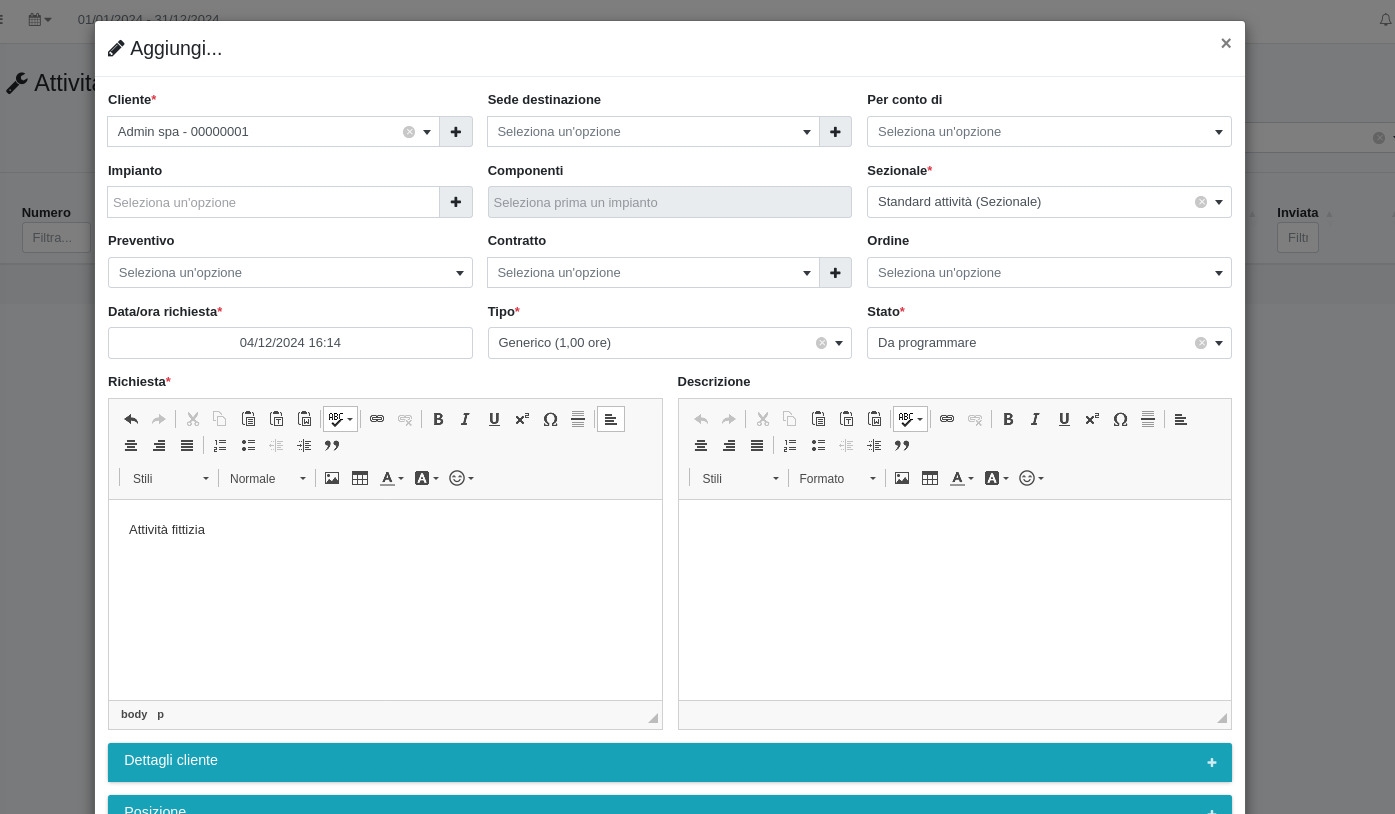Click the undo arrow in Richiesta toolbar

click(x=131, y=419)
